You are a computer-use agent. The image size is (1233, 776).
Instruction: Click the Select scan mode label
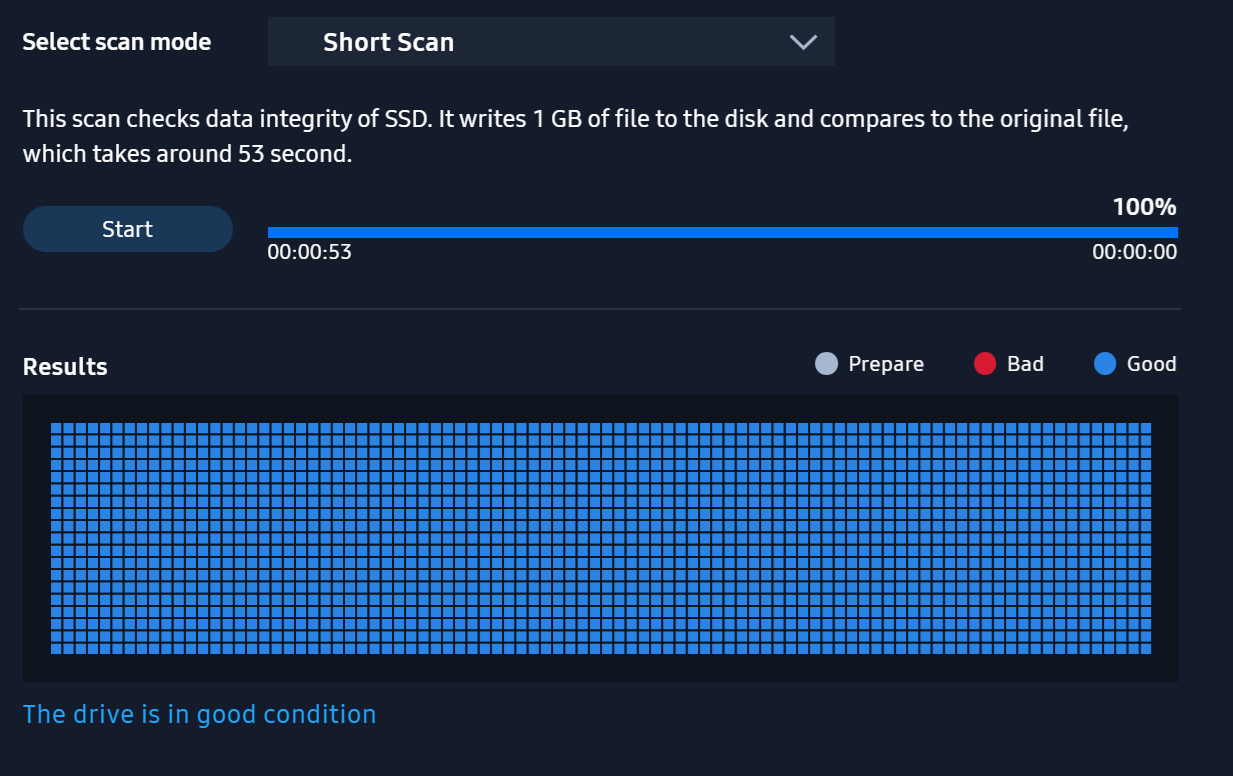tap(117, 42)
